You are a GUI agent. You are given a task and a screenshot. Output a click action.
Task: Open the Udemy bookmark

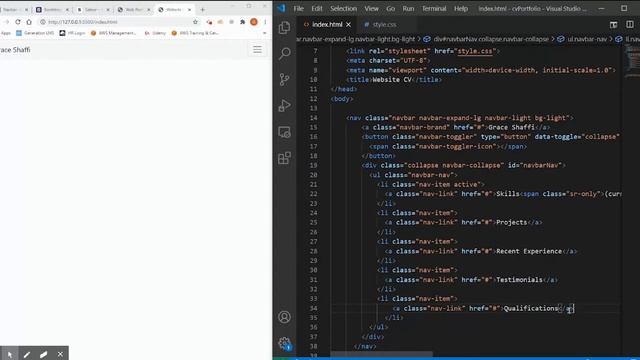156,33
